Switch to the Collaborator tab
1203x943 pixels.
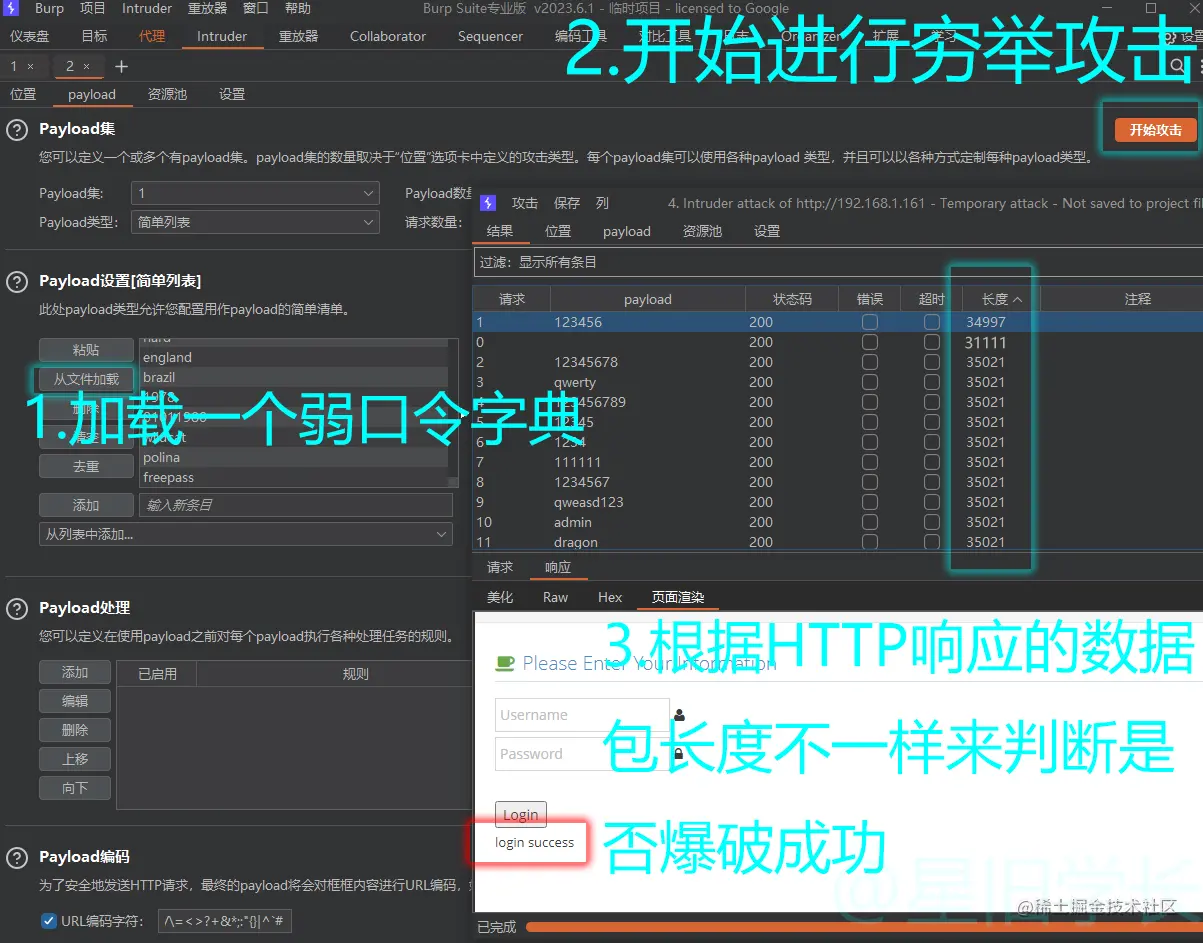tap(388, 36)
